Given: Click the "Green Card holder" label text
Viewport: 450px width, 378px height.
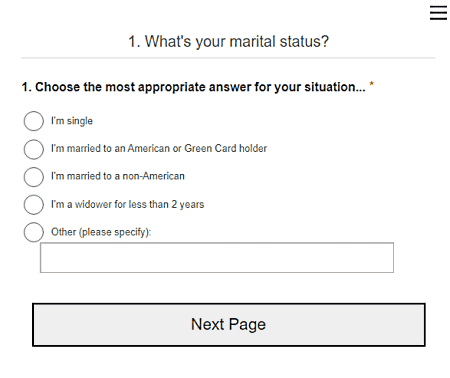Looking at the screenshot, I should [x=226, y=148].
